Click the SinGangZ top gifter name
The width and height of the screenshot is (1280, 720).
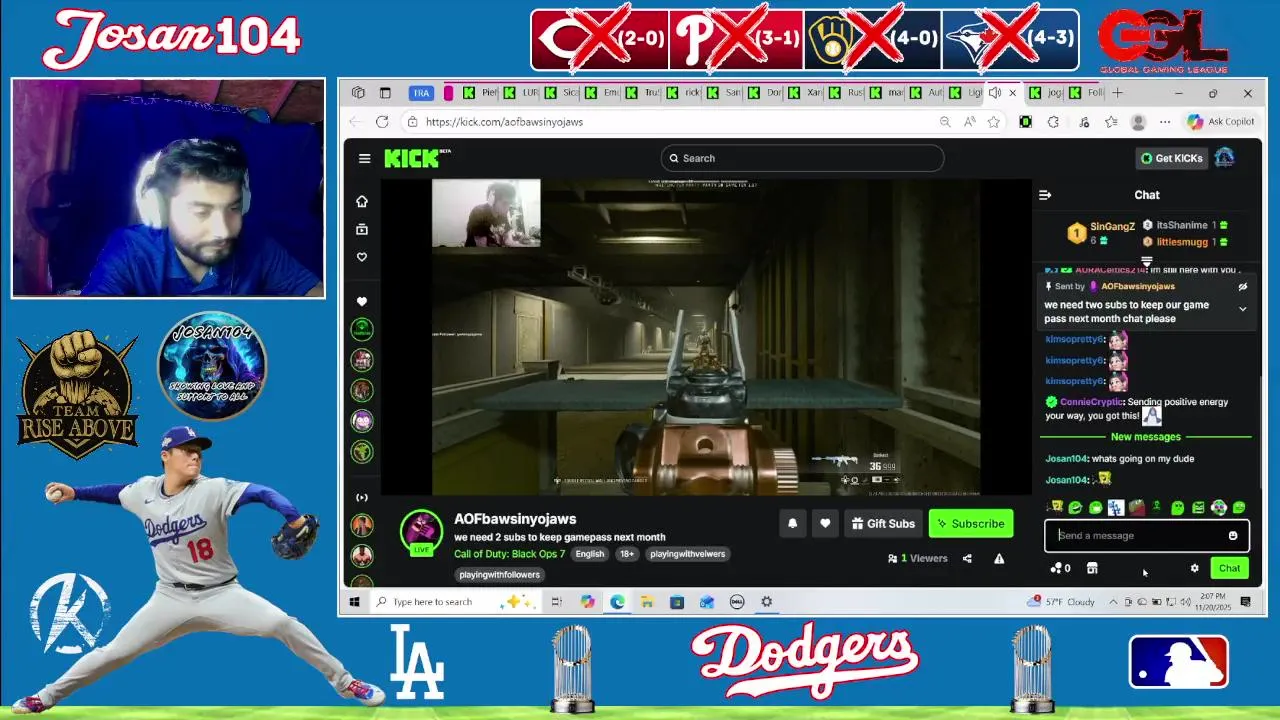[x=1112, y=227]
